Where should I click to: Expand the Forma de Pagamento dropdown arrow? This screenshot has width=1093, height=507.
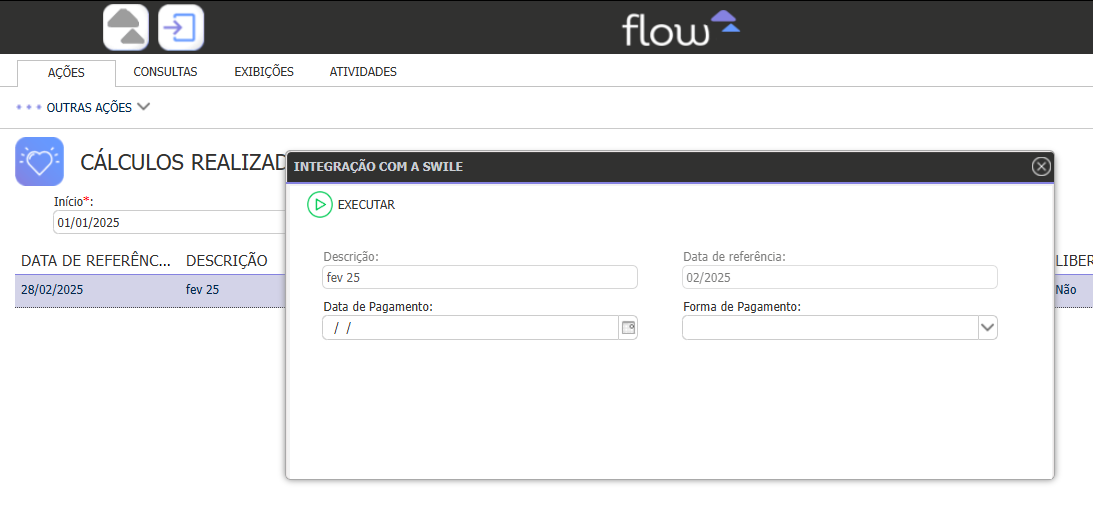click(x=988, y=328)
